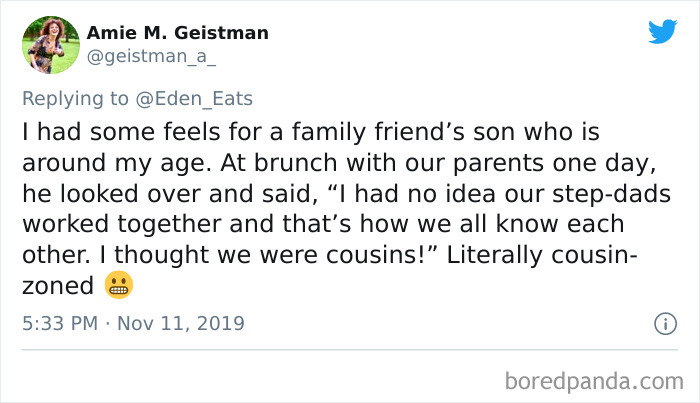Click the 5:33 PM timestamp

(x=58, y=324)
